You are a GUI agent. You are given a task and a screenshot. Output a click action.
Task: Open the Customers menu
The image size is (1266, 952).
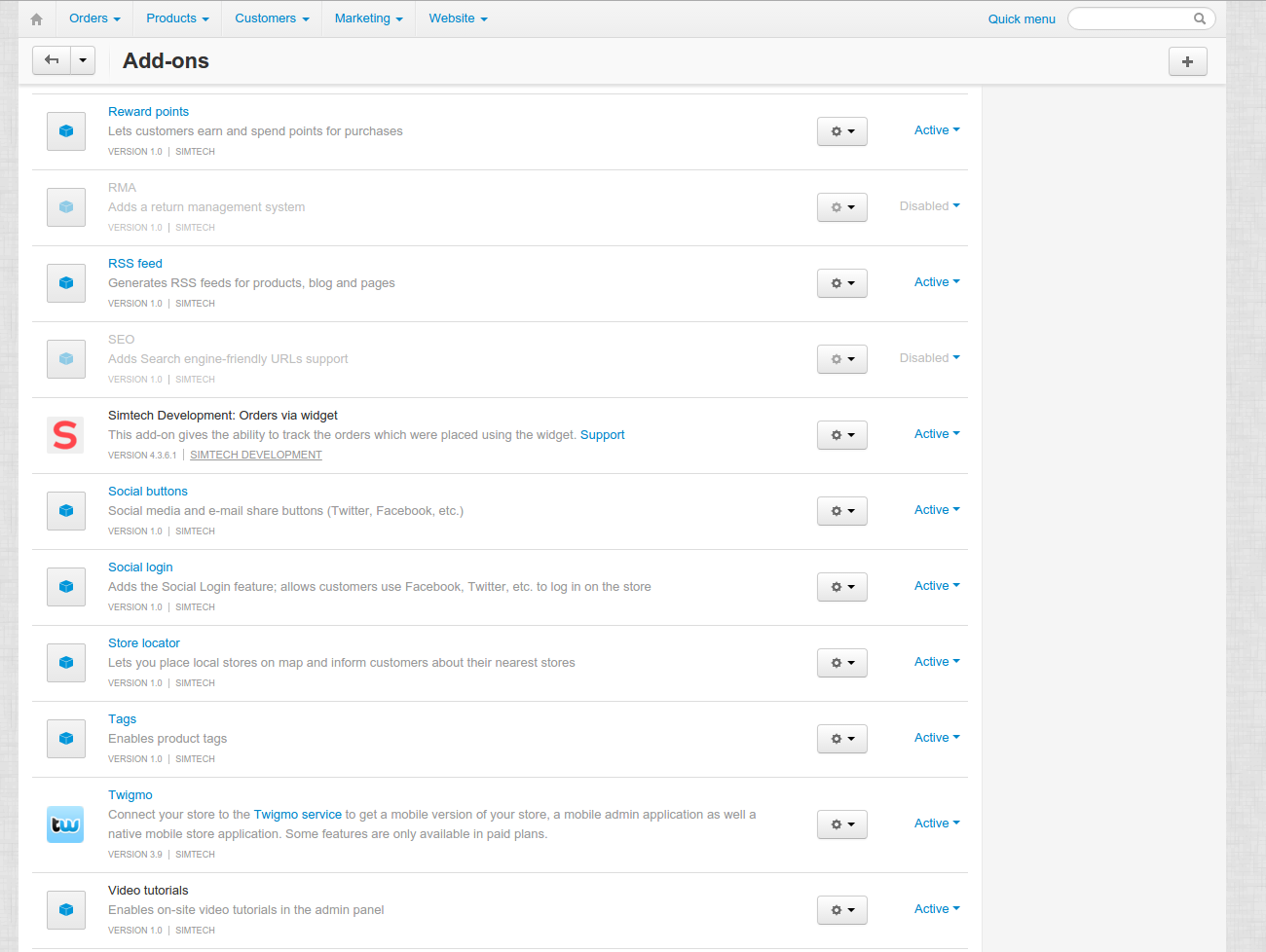click(x=272, y=18)
